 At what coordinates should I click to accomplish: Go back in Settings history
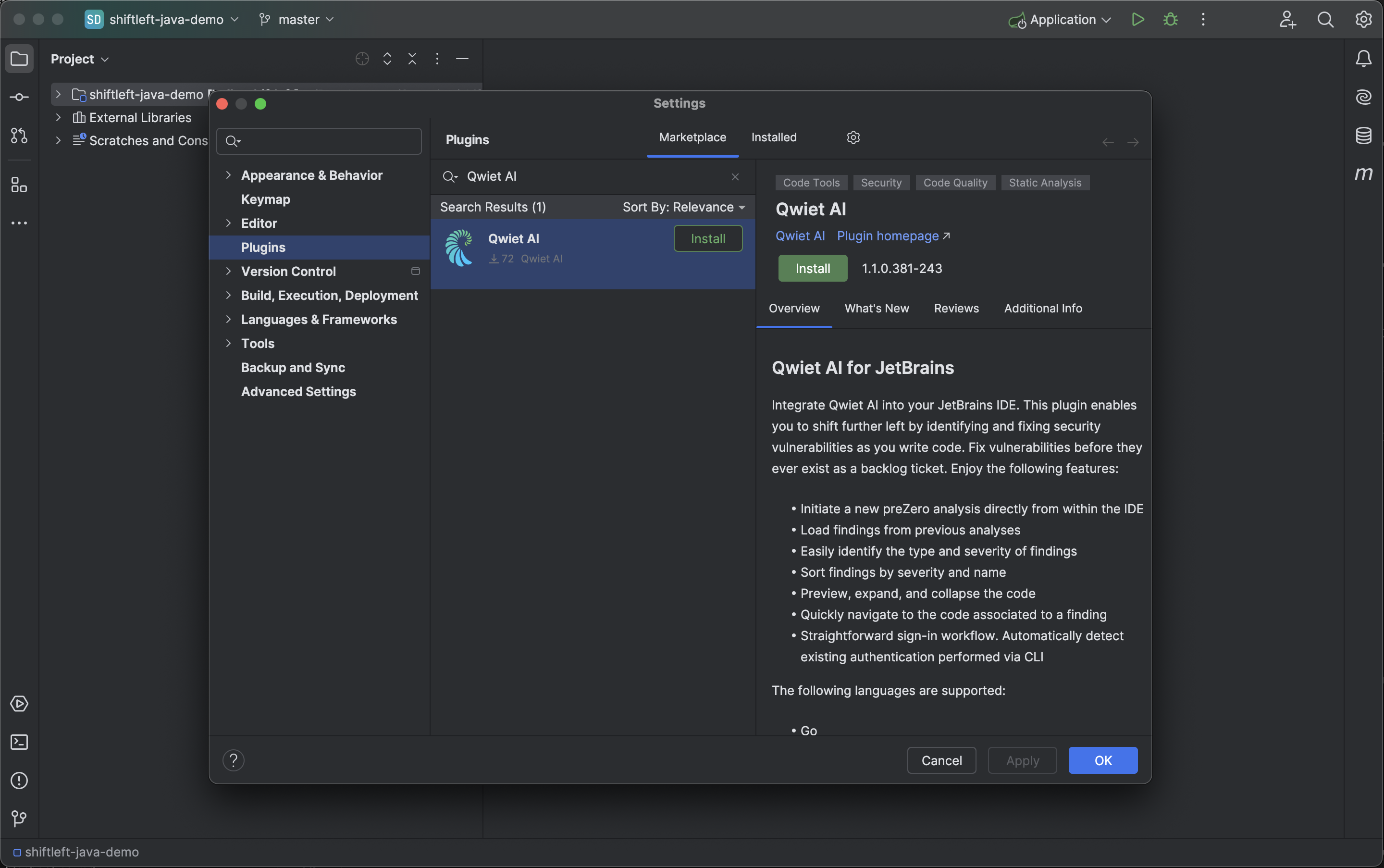(x=1108, y=142)
